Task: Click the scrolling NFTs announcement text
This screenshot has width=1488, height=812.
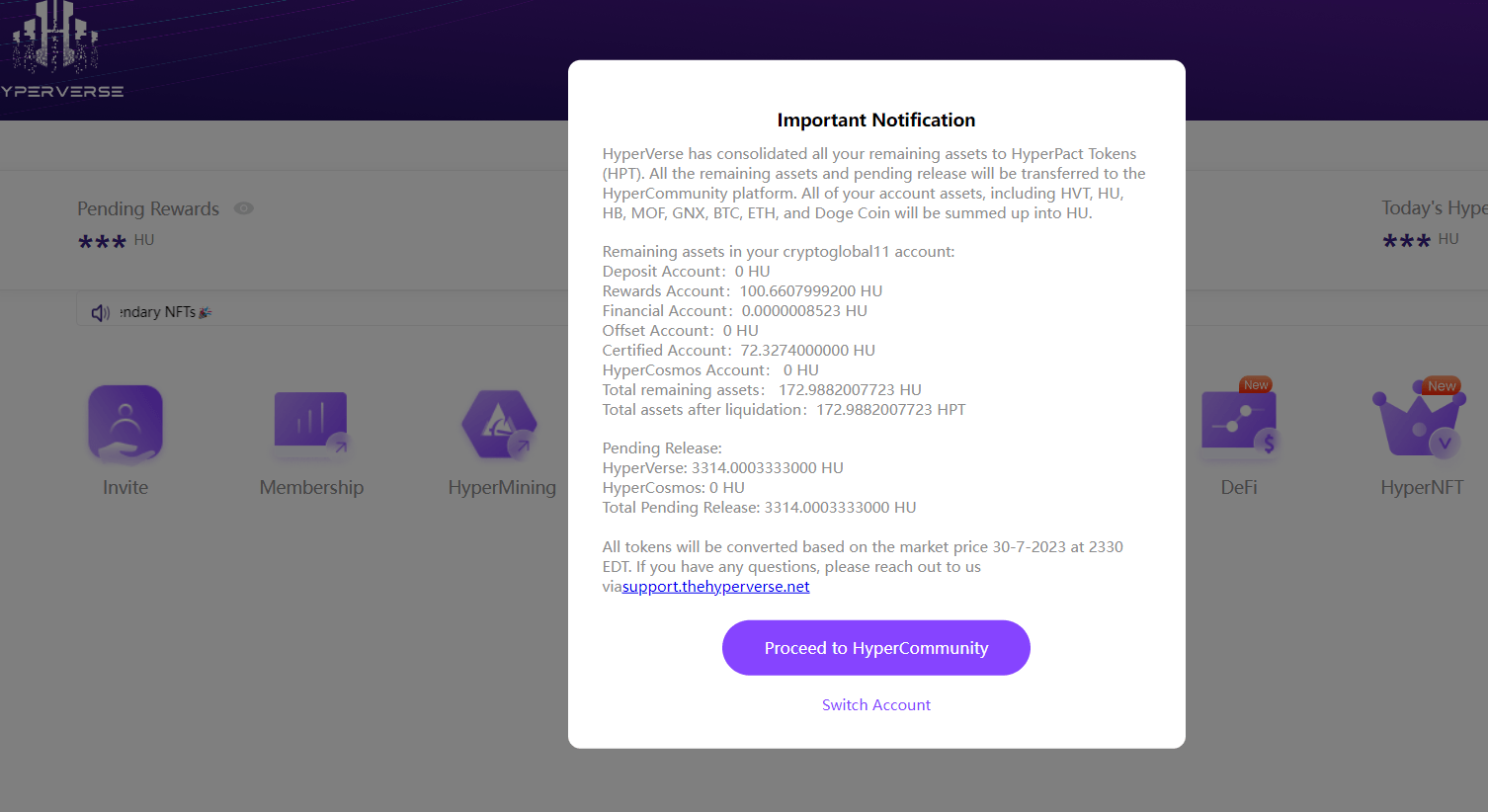Action: click(165, 313)
